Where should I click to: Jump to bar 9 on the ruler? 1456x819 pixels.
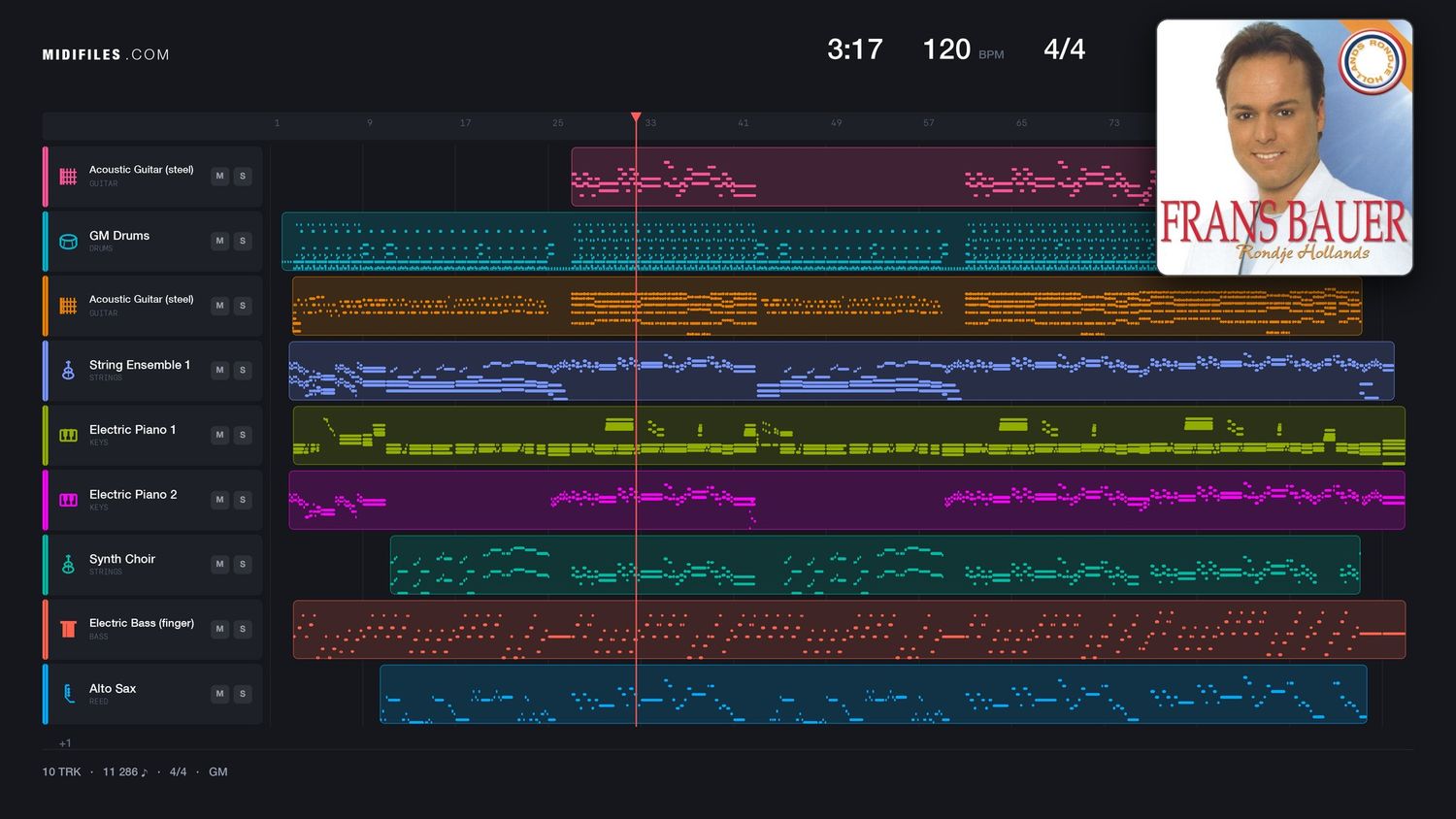tap(370, 123)
